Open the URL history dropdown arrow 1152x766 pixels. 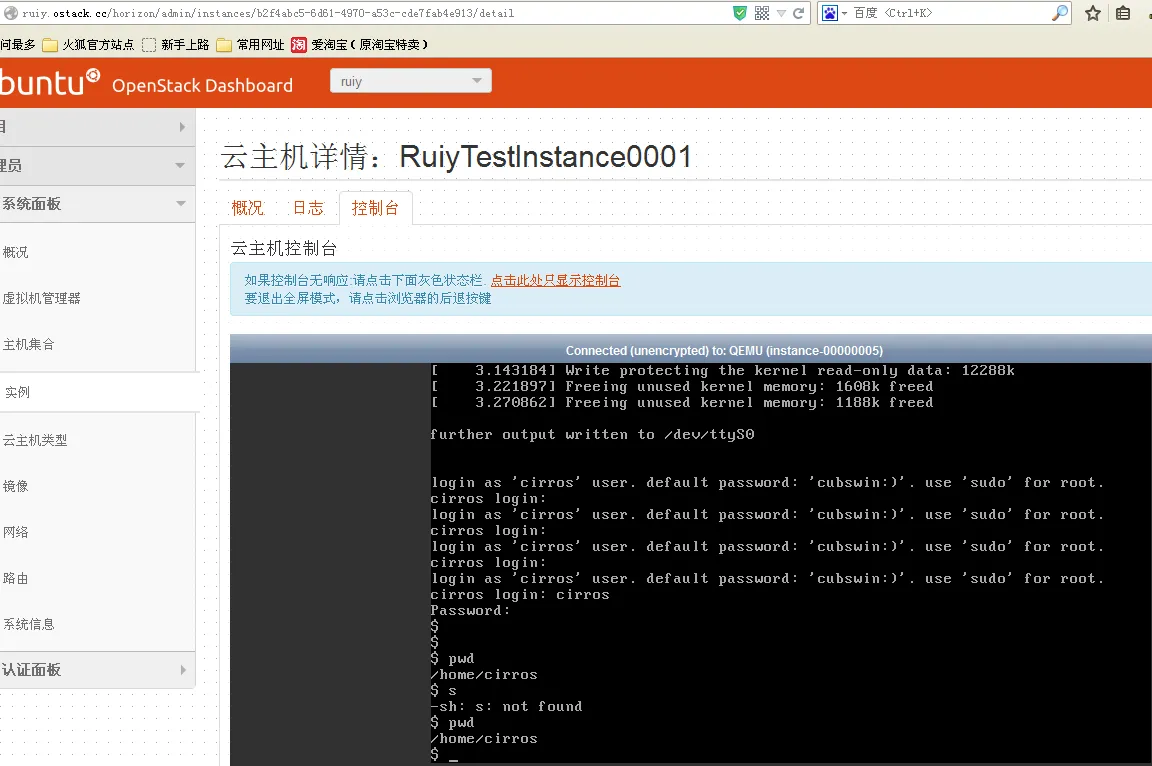(x=781, y=13)
